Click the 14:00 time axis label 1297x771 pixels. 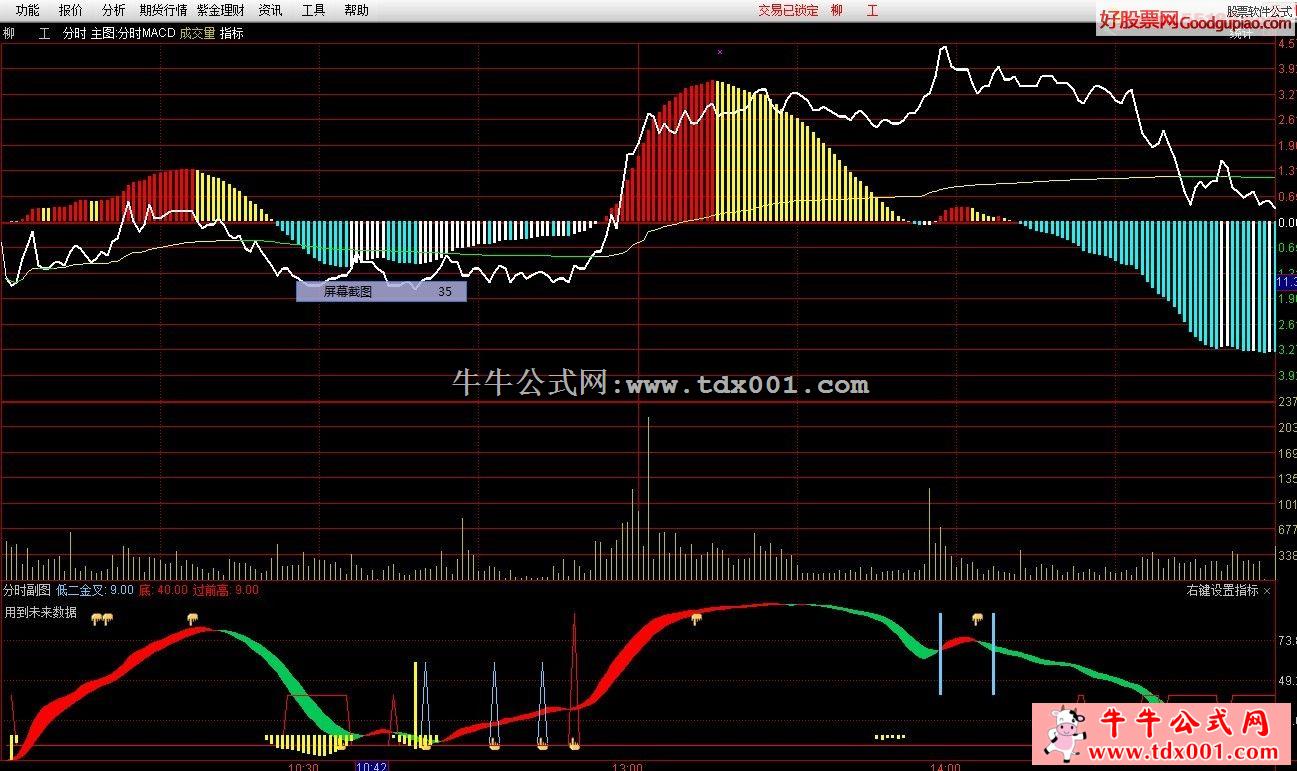(944, 766)
